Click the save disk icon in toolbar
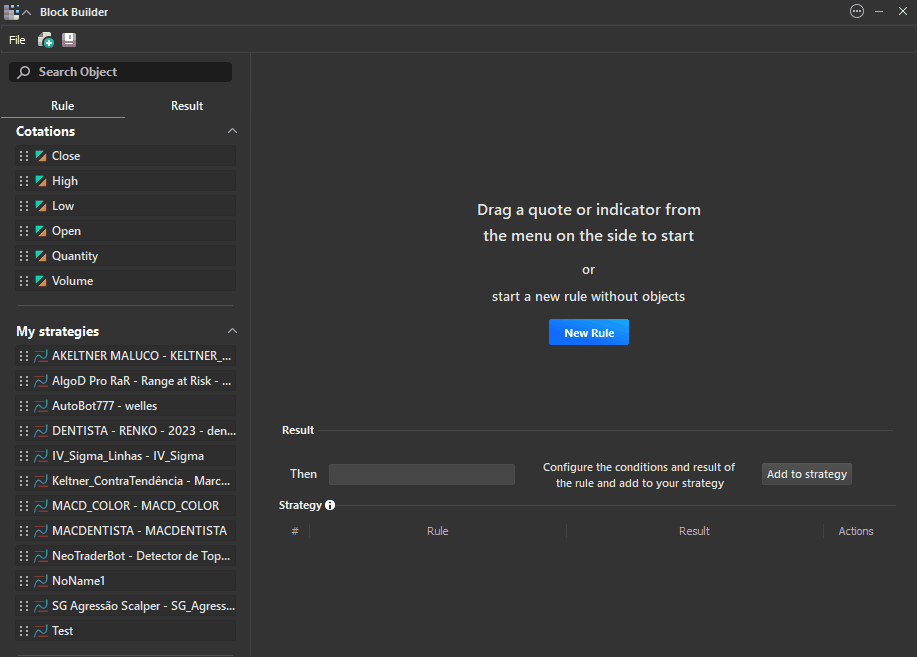The height and width of the screenshot is (657, 917). (x=69, y=40)
